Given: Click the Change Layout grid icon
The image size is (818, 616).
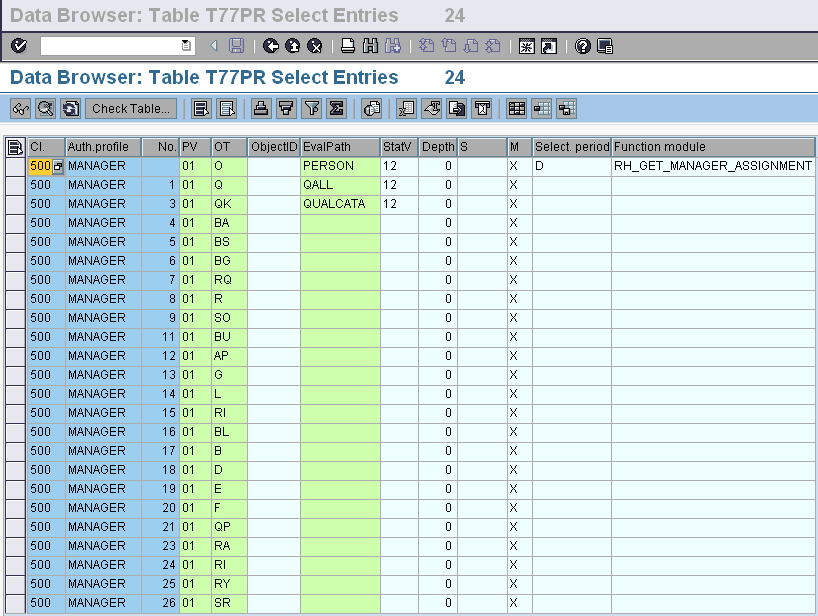Looking at the screenshot, I should [x=516, y=108].
